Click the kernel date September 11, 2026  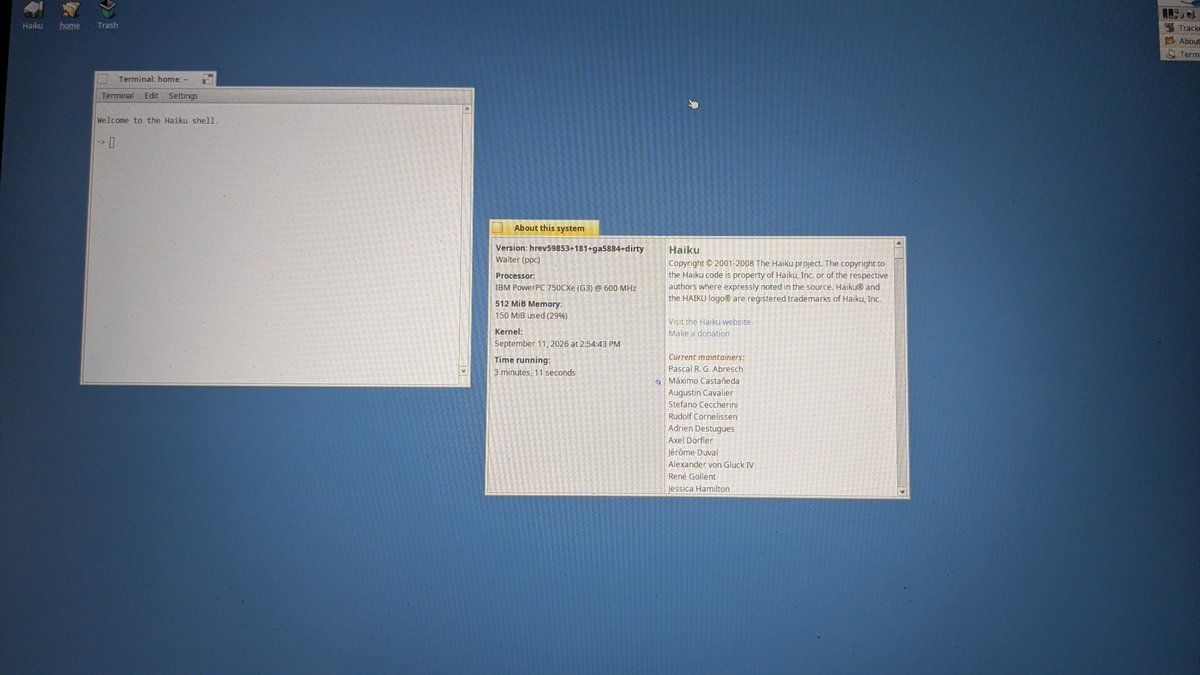(557, 343)
